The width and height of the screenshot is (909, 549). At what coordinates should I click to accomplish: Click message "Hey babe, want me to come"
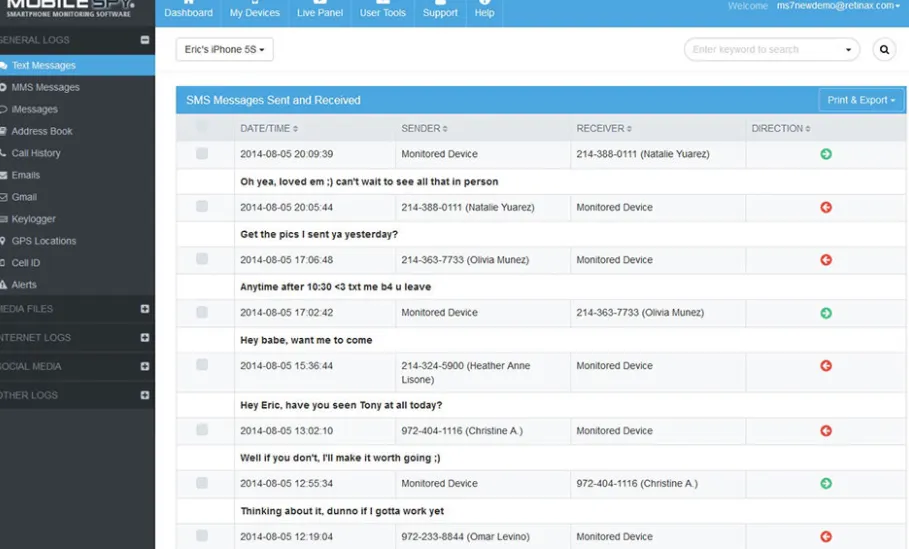pyautogui.click(x=306, y=340)
